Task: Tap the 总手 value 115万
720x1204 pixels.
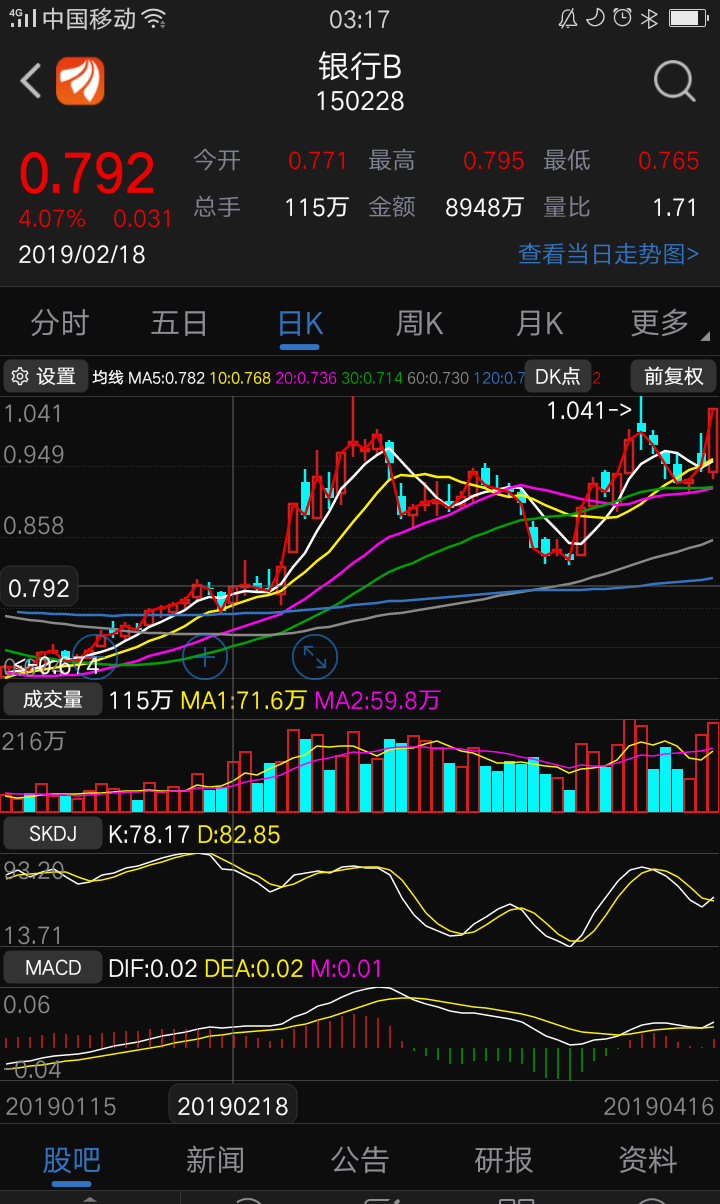Action: [x=316, y=207]
